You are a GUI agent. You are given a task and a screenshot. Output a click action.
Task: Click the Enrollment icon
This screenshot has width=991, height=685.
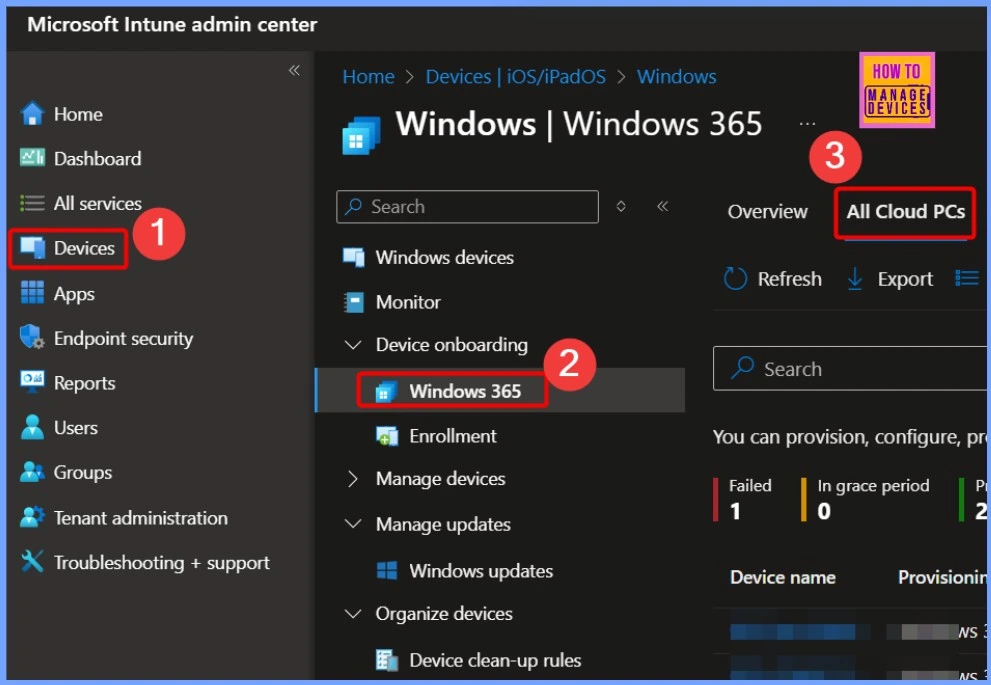pyautogui.click(x=387, y=436)
